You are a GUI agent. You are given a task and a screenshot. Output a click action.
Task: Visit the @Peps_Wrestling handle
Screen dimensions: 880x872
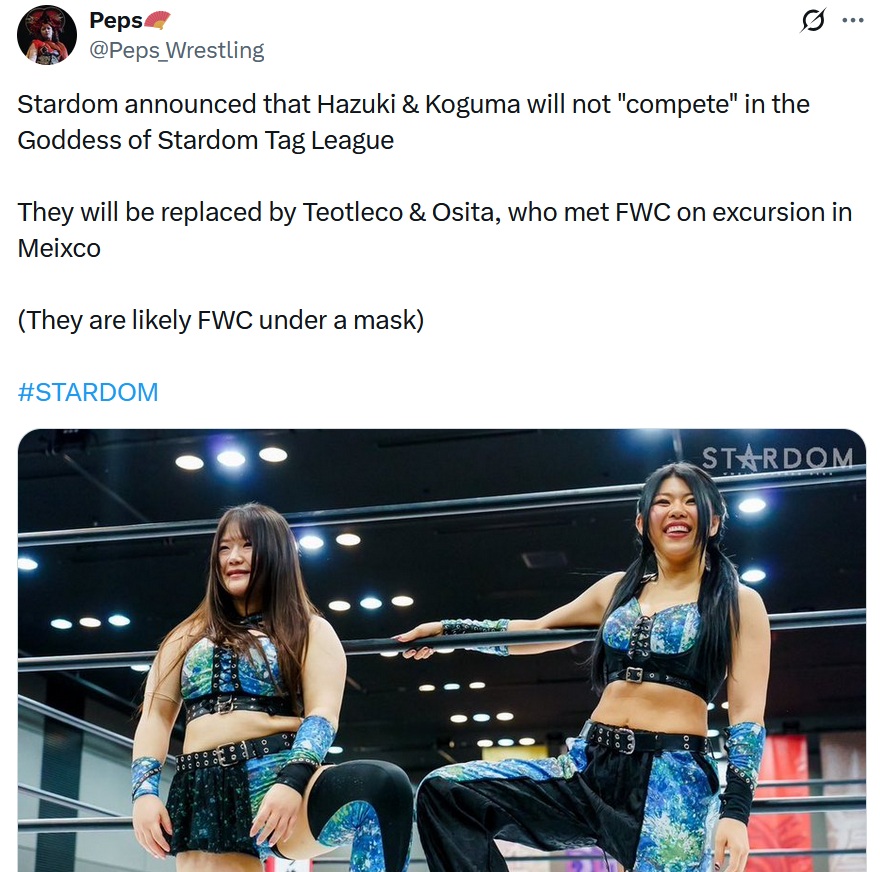point(177,50)
